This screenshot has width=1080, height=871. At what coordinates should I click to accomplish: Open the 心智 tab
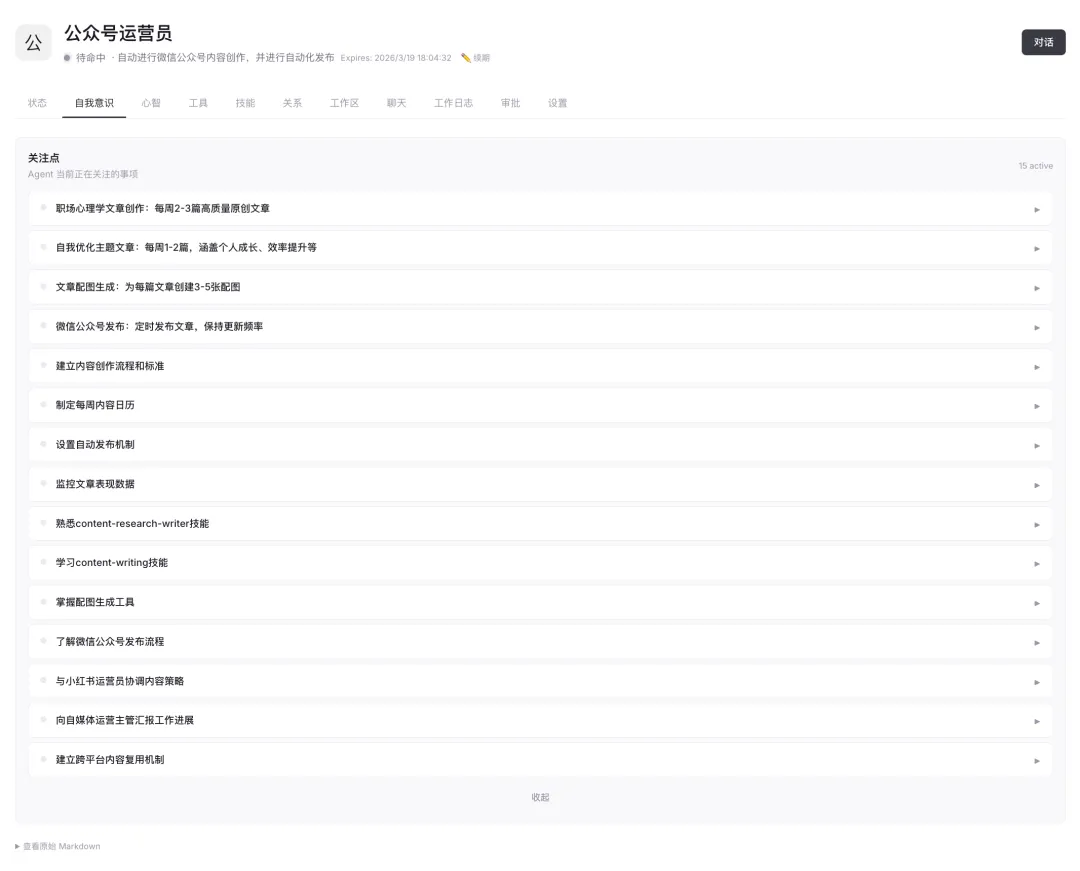tap(151, 103)
